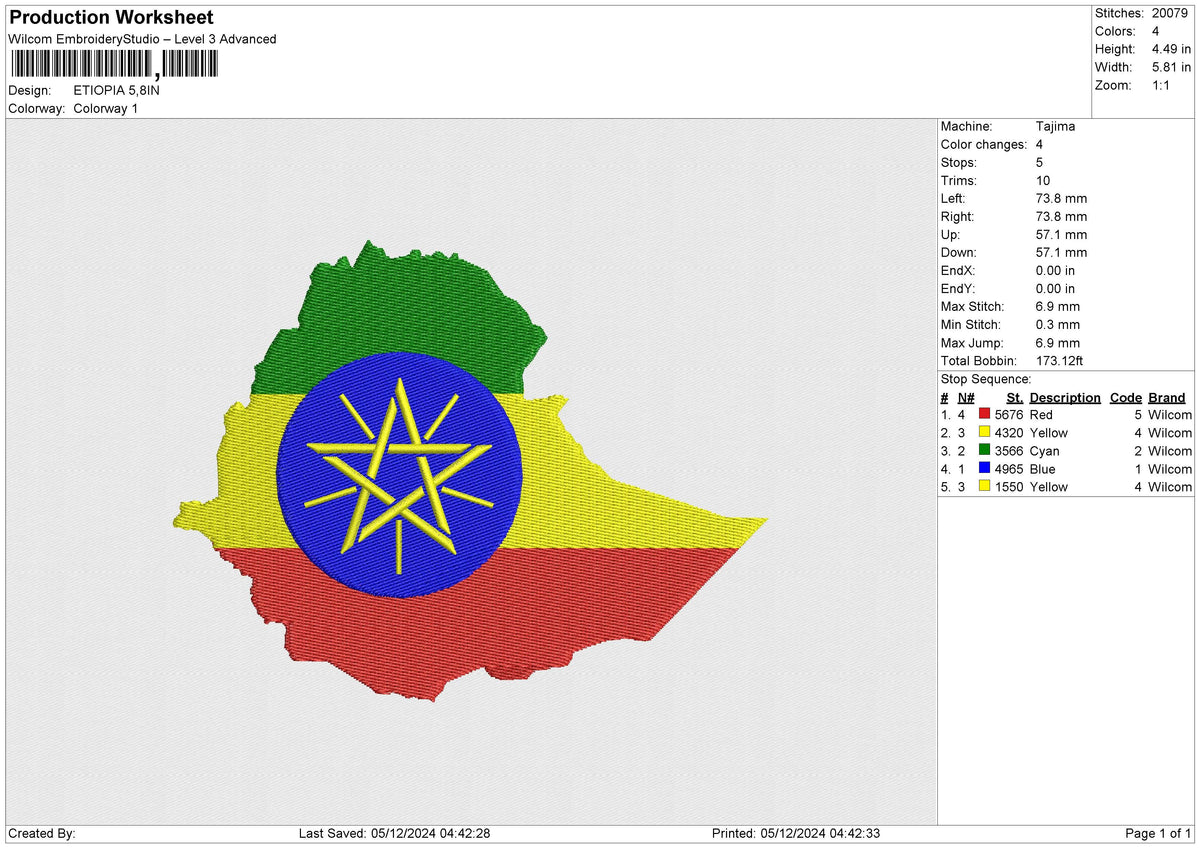The width and height of the screenshot is (1200, 848).
Task: Click the "St." column header
Action: point(1015,397)
